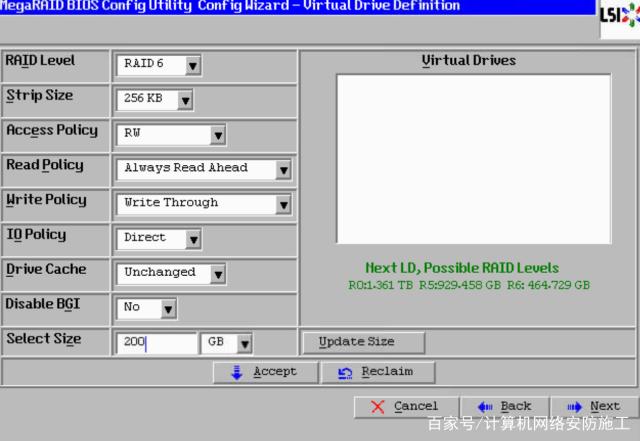This screenshot has height=441, width=640.
Task: Click the Virtual Drives list box
Action: (x=473, y=159)
